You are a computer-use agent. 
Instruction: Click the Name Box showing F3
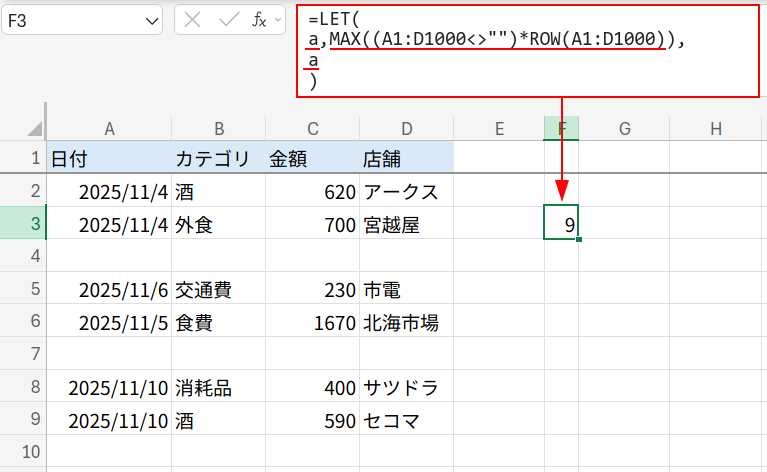pos(82,20)
